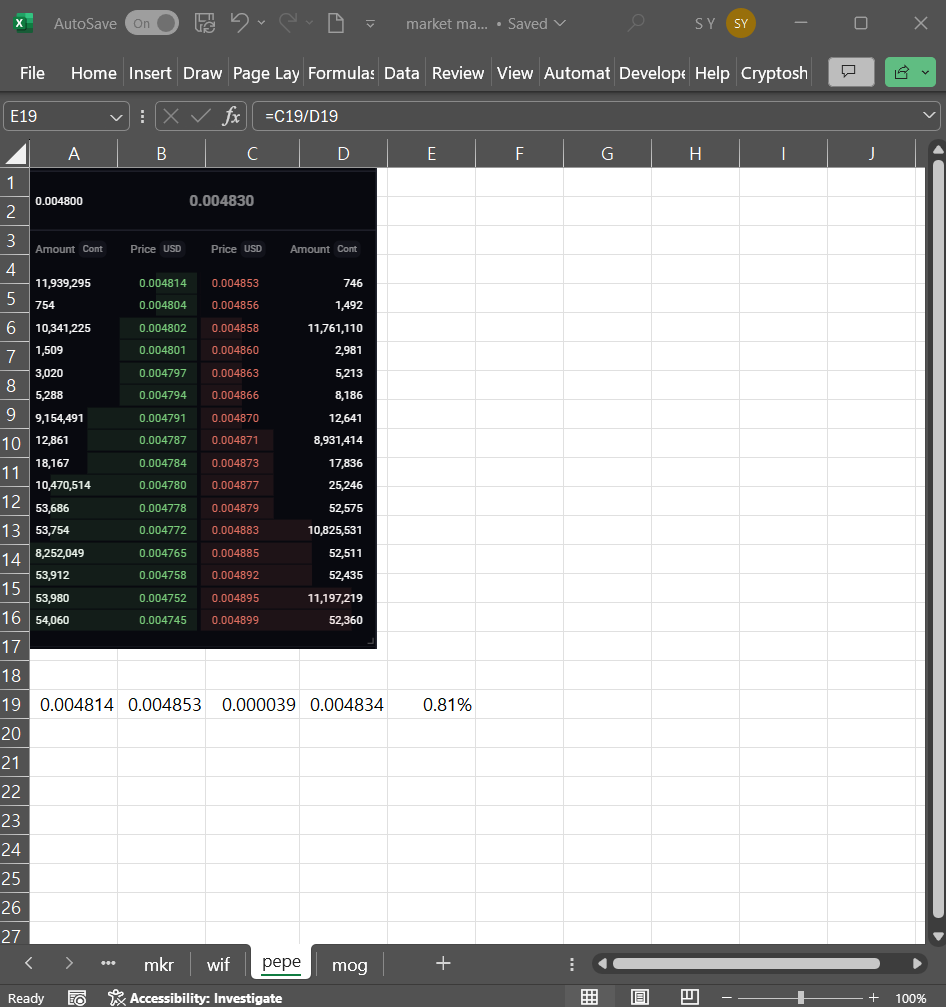Open the SY account avatar

[x=740, y=24]
